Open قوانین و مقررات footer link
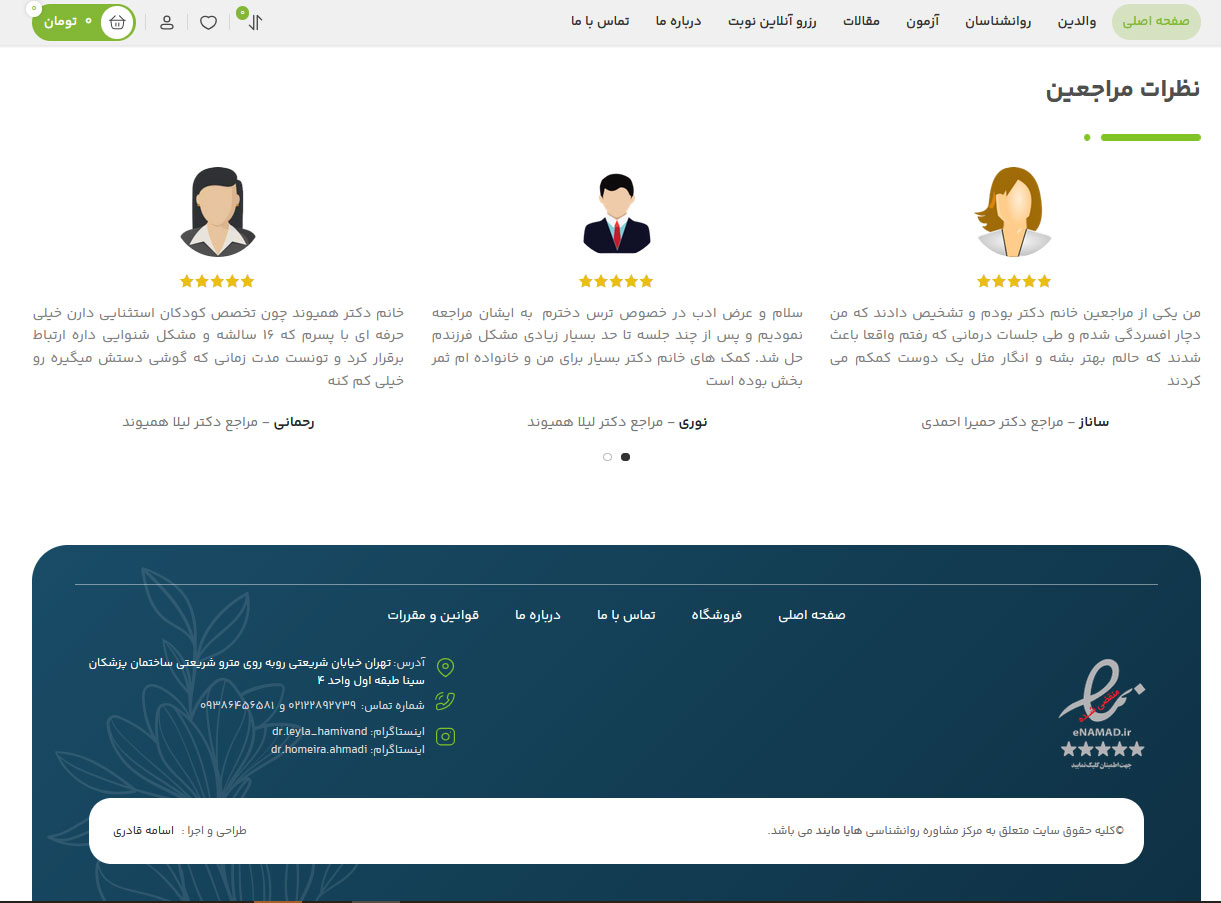This screenshot has height=903, width=1221. click(x=433, y=615)
